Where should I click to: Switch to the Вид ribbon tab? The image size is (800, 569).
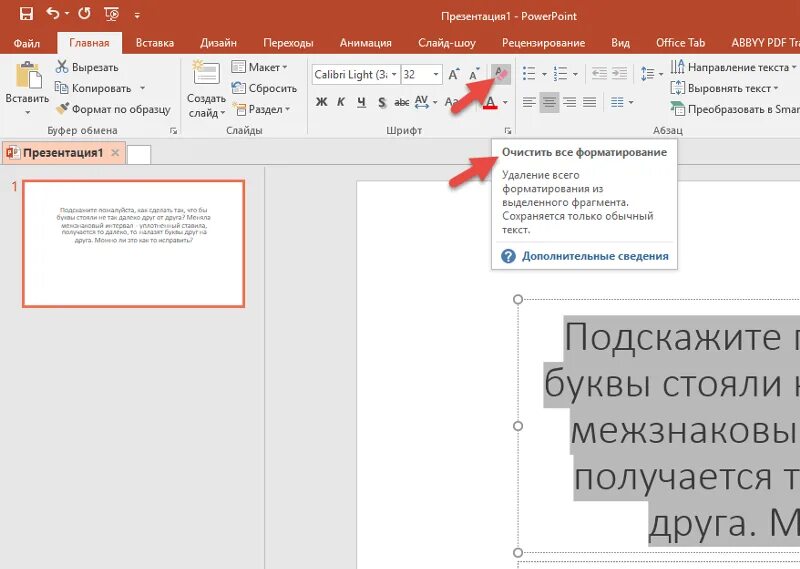coord(620,43)
